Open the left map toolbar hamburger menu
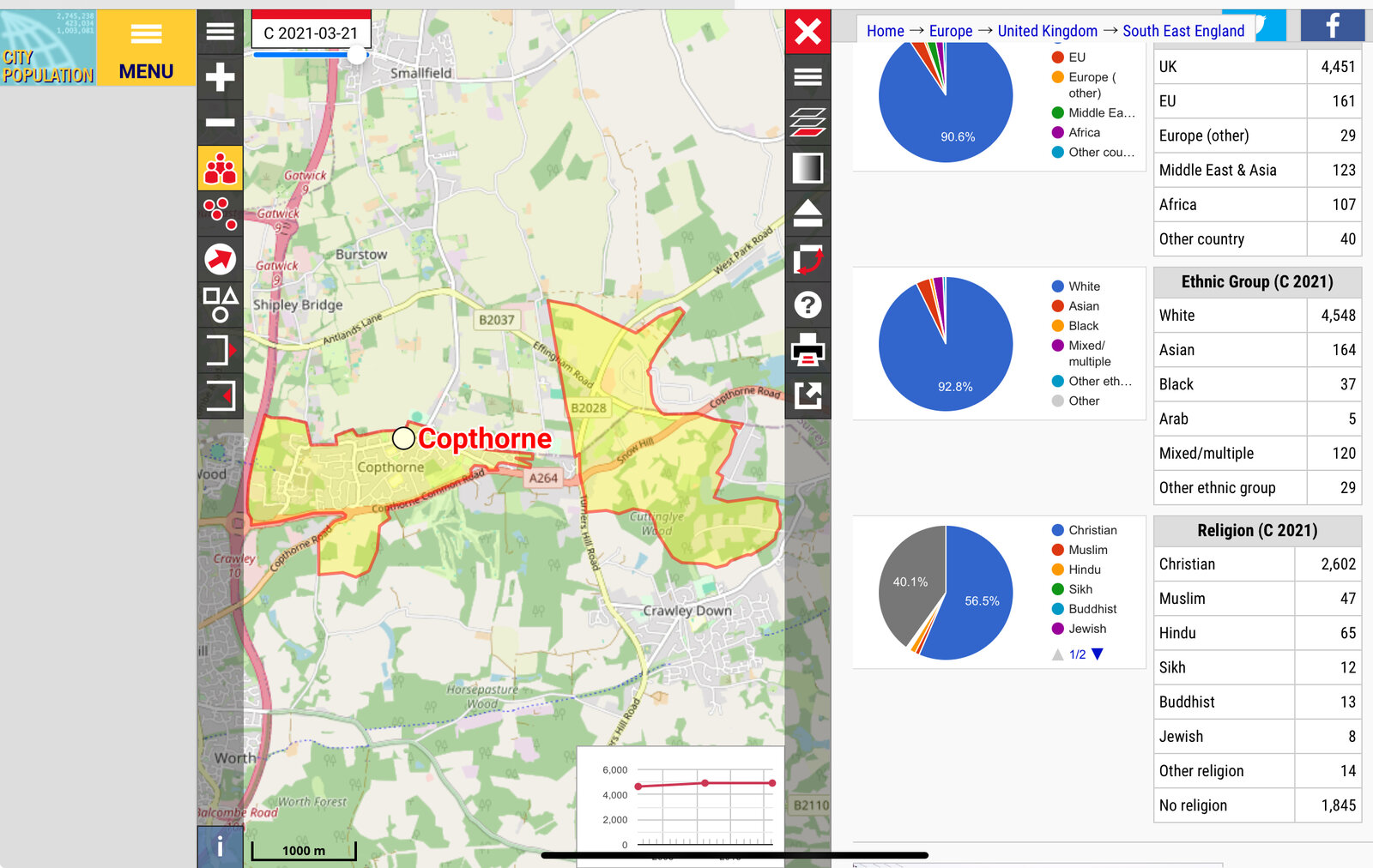1373x868 pixels. coord(220,32)
